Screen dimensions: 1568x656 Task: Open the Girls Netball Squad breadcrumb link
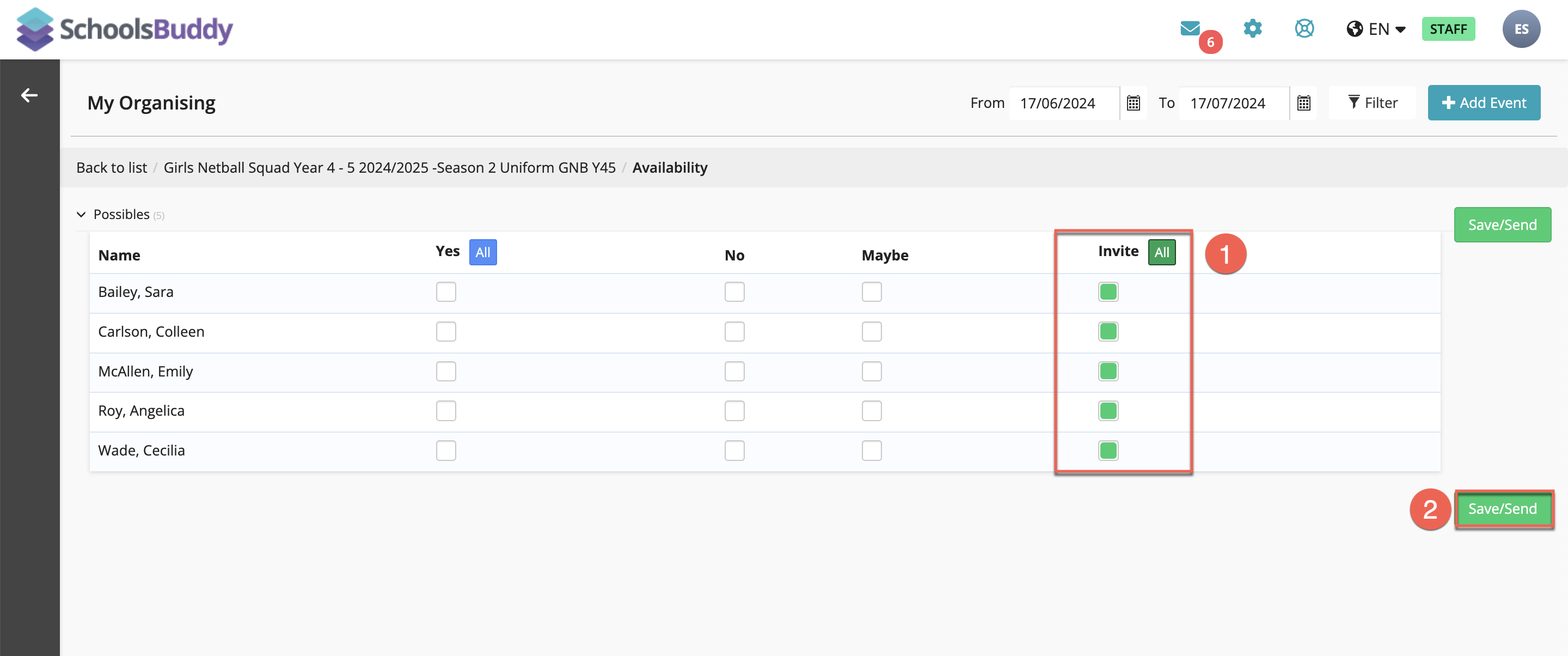pos(390,167)
